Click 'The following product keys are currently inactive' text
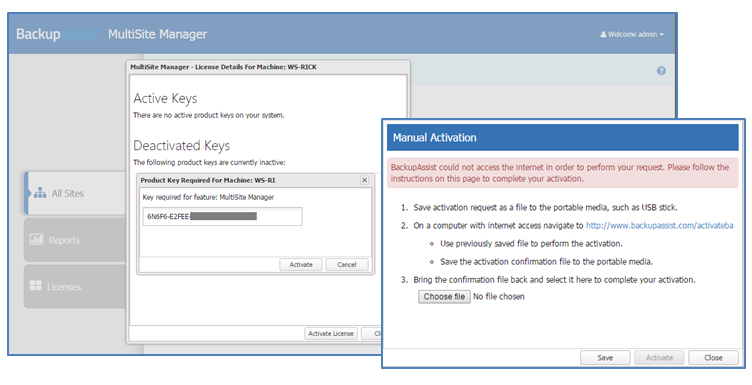This screenshot has height=385, width=752. click(x=209, y=163)
